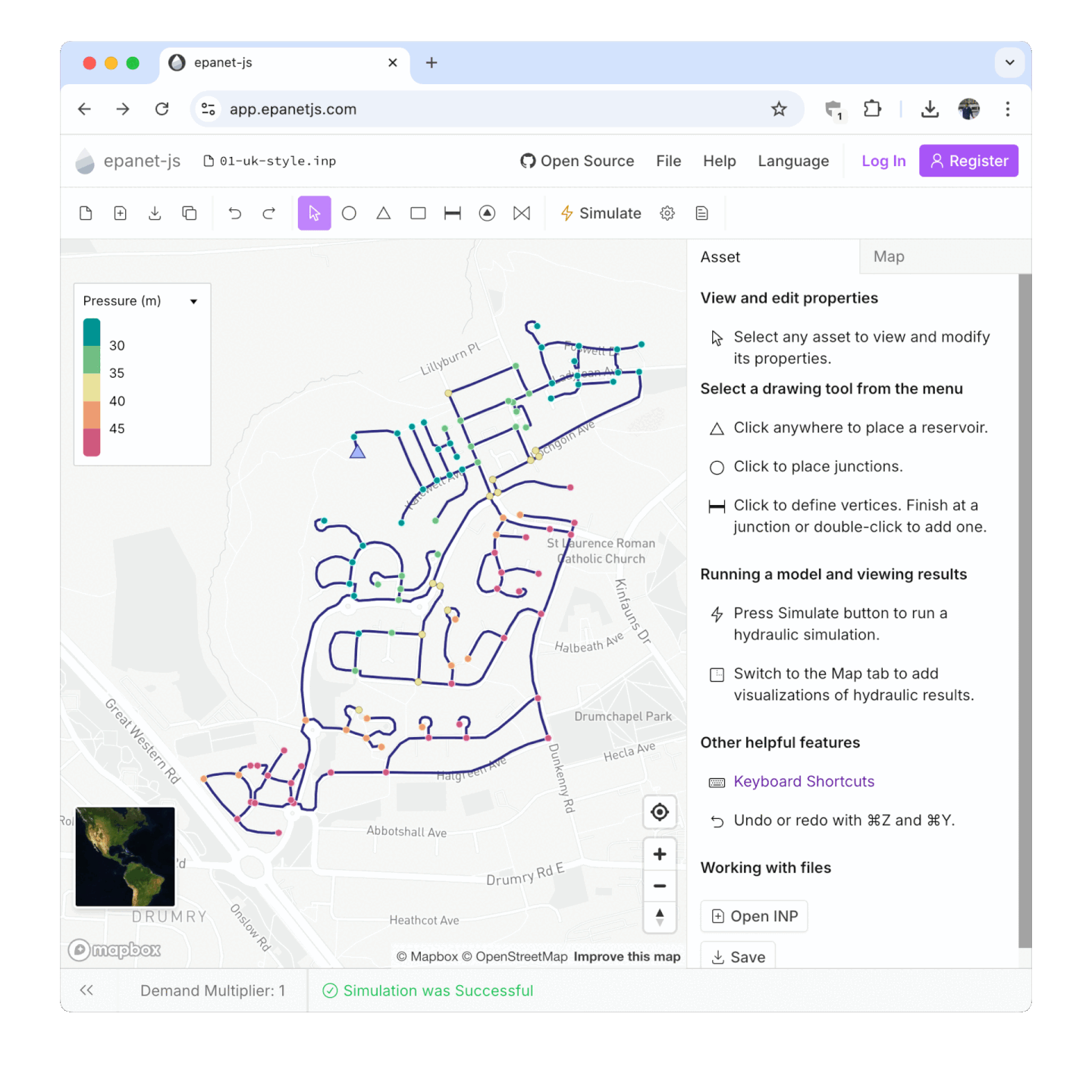Click Demand Multiplier: 1 status
This screenshot has width=1092, height=1092.
click(x=212, y=990)
